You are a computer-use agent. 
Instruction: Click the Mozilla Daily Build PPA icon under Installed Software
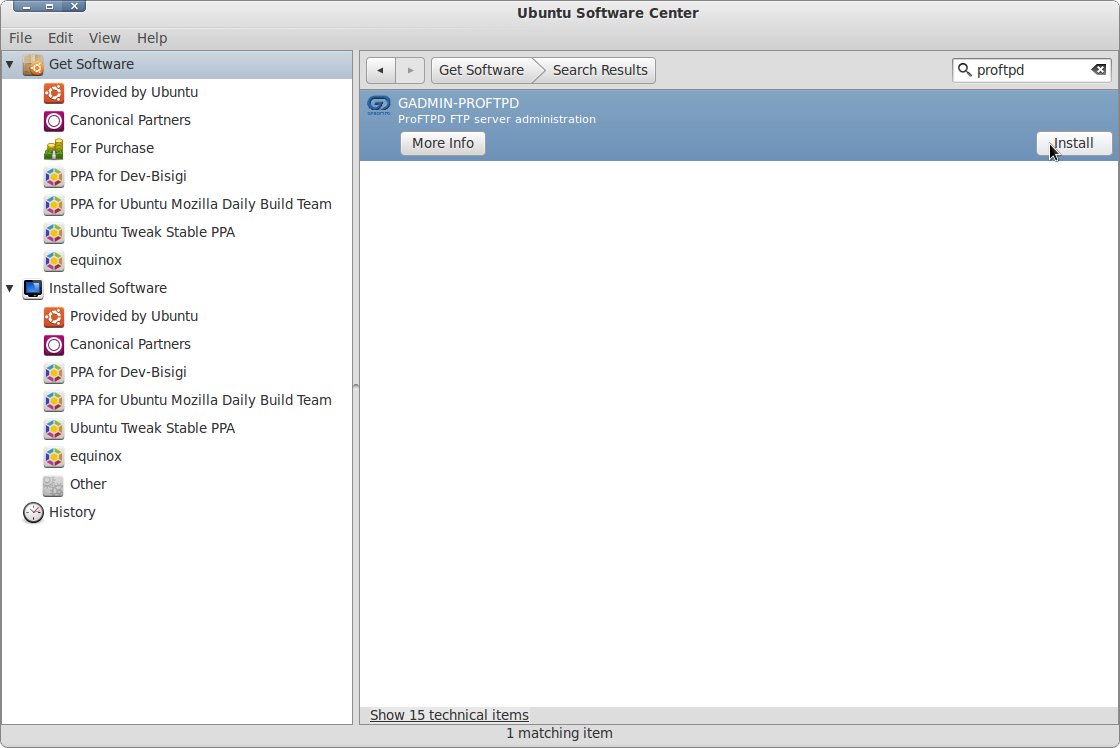(54, 401)
